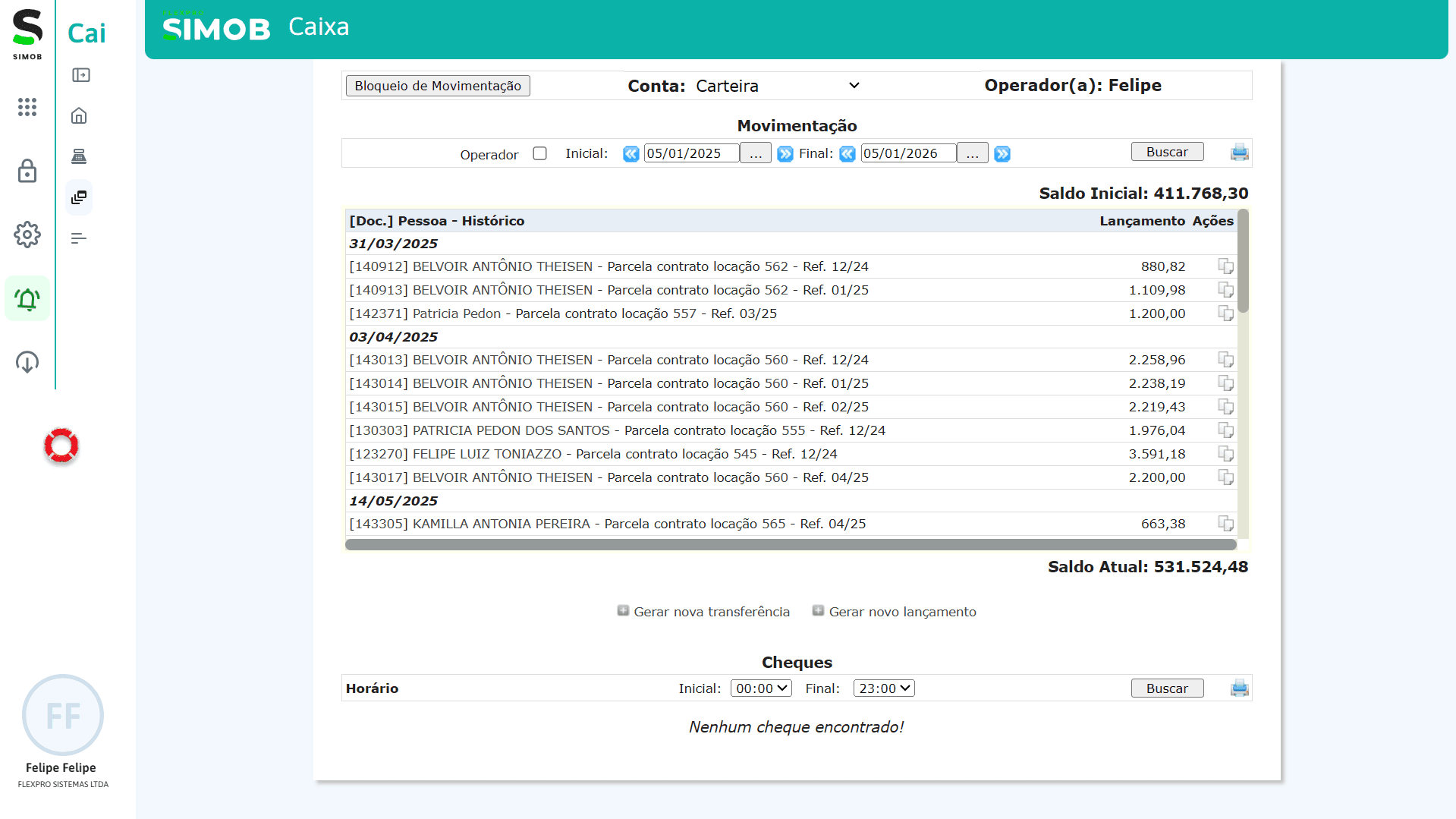Image resolution: width=1456 pixels, height=819 pixels.
Task: Click the Bloqueio de Movimentação button
Action: coord(438,86)
